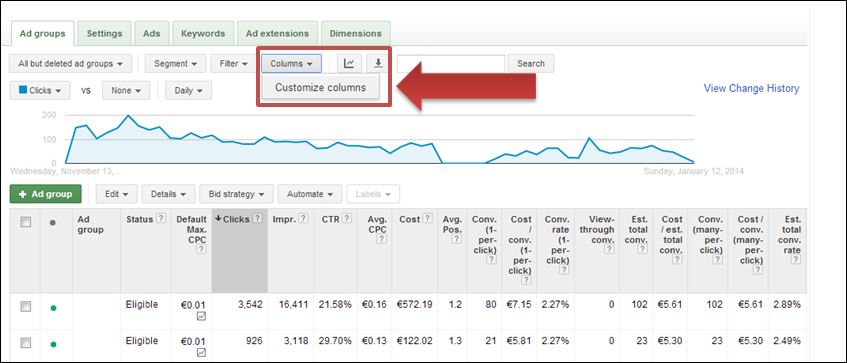Open the Bid strategy dropdown

click(x=236, y=194)
